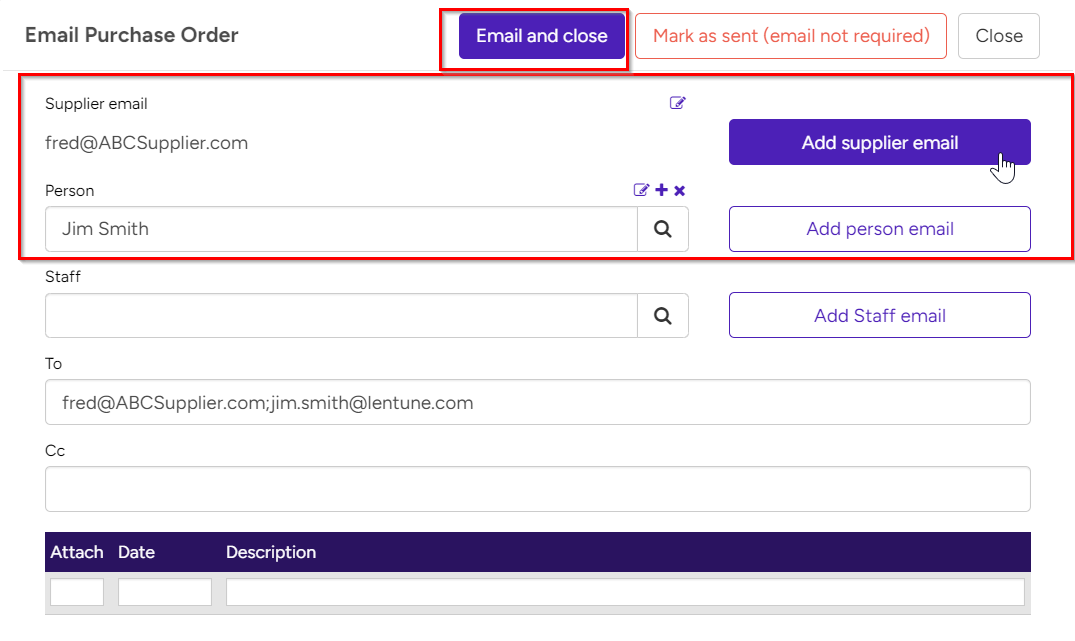Click the Description cell in the attachments table
This screenshot has height=641, width=1075.
point(627,591)
